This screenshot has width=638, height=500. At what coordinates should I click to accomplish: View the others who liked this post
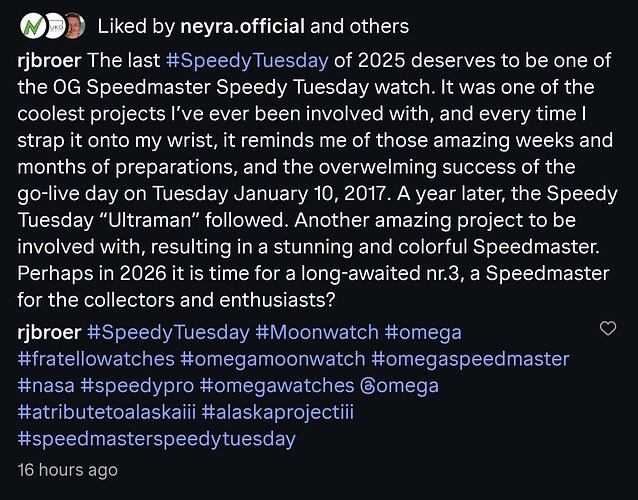point(381,25)
